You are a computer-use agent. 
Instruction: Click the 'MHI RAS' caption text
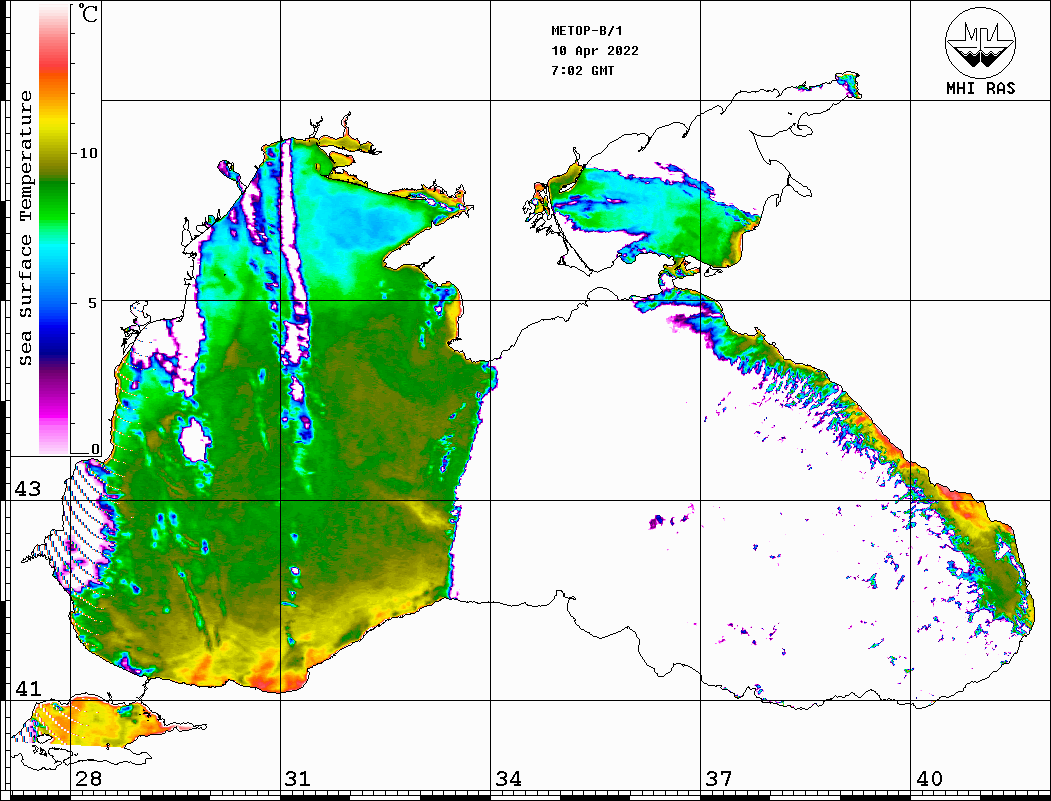pyautogui.click(x=981, y=88)
